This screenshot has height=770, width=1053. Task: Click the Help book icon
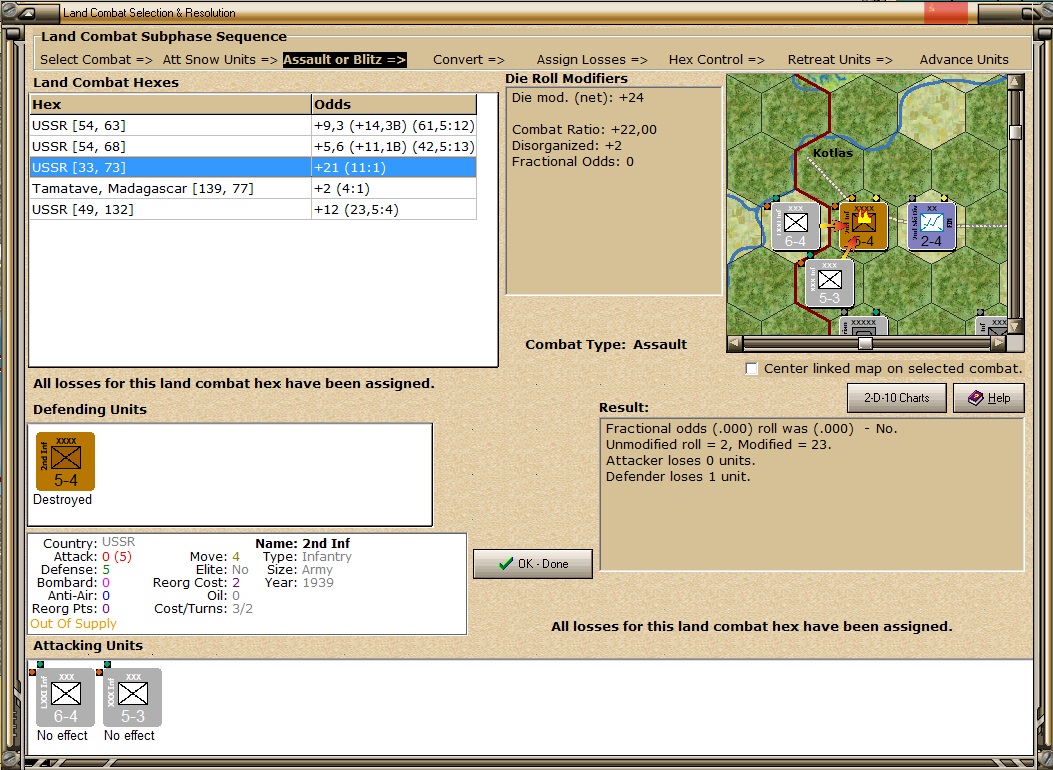pos(975,398)
